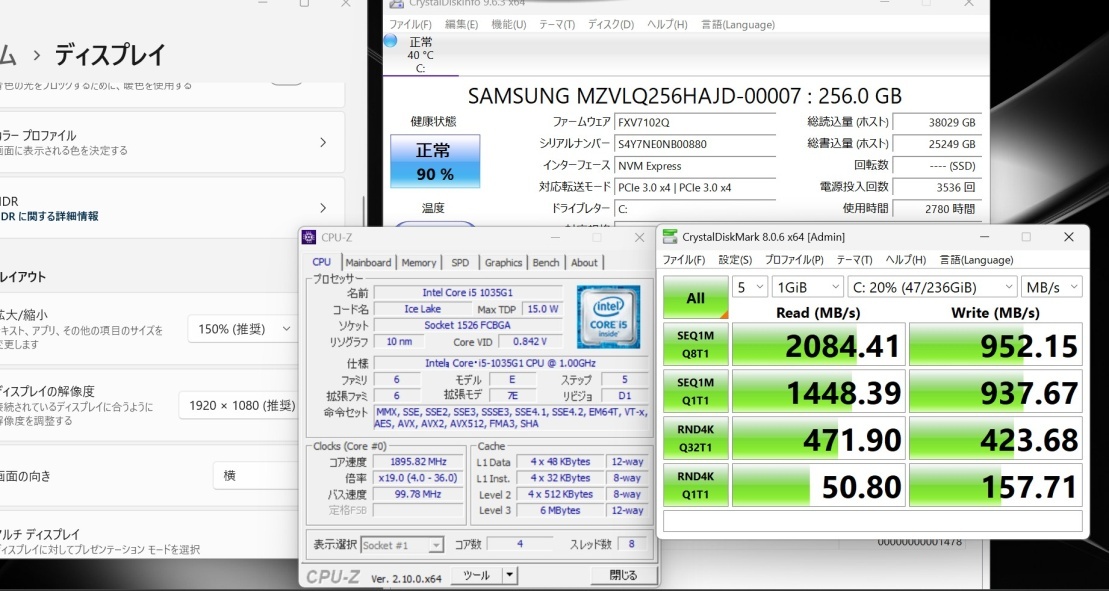Open the MB/s unit dropdown

point(1052,287)
